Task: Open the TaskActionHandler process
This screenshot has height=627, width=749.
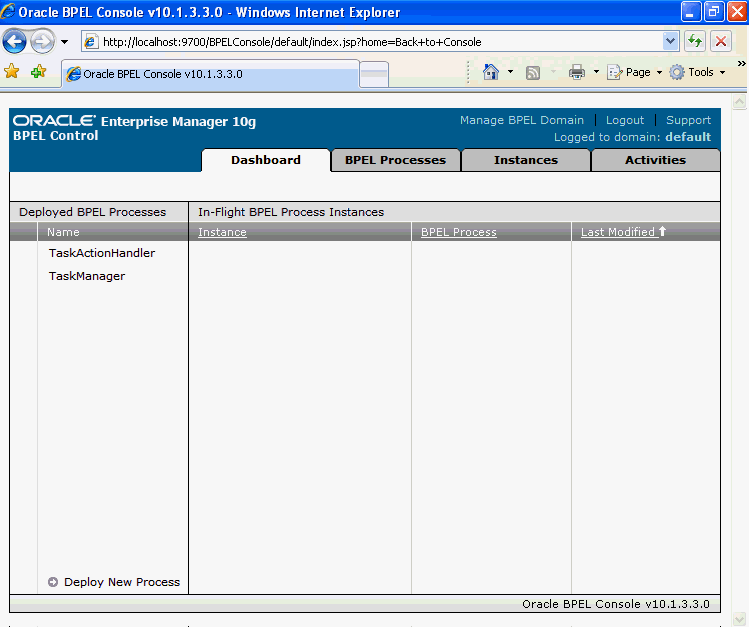Action: coord(102,253)
